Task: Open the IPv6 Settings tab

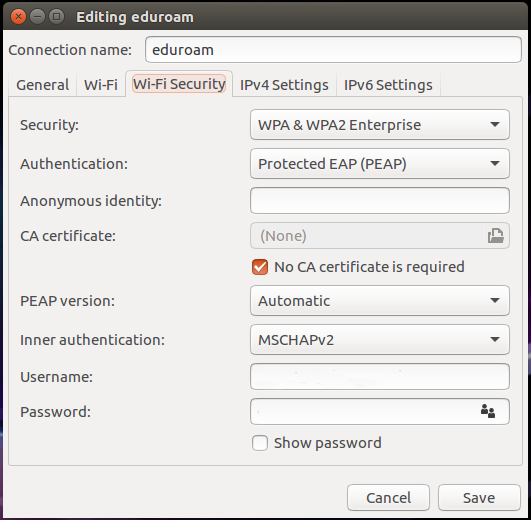Action: click(388, 85)
